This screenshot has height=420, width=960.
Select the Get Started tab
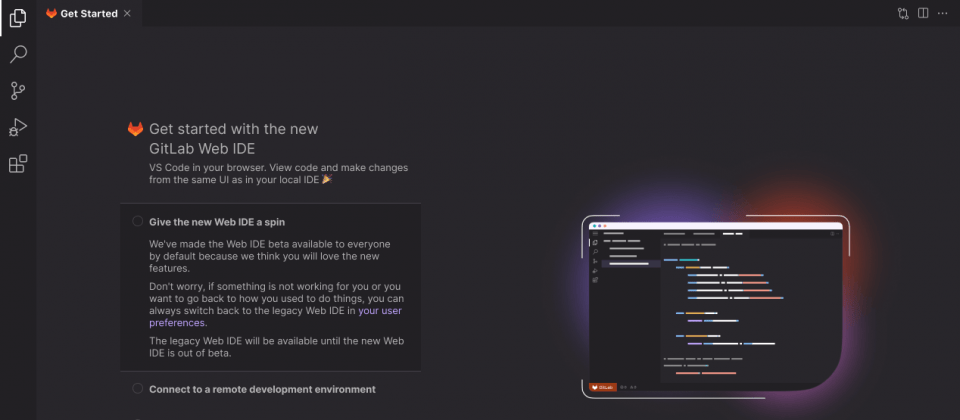[89, 13]
